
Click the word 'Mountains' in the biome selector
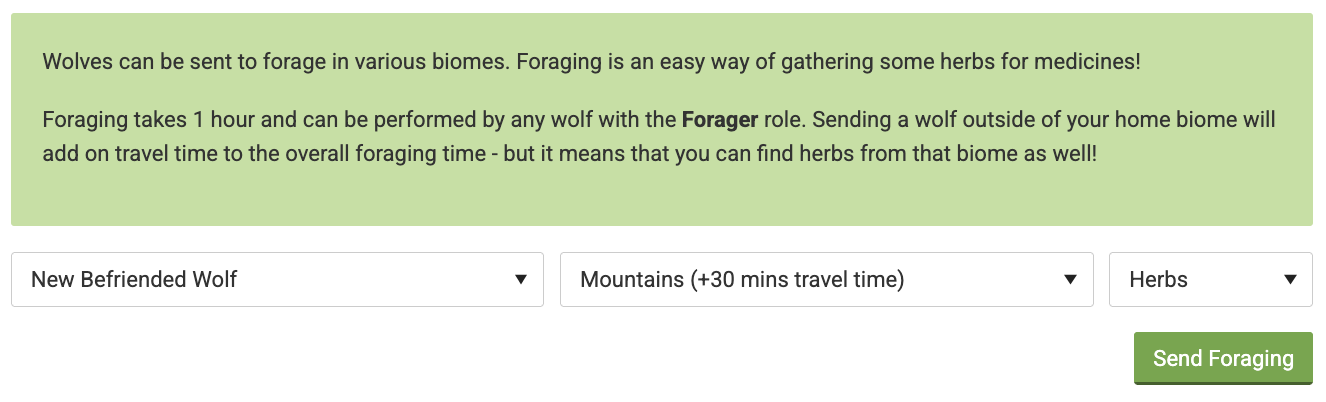click(x=631, y=280)
